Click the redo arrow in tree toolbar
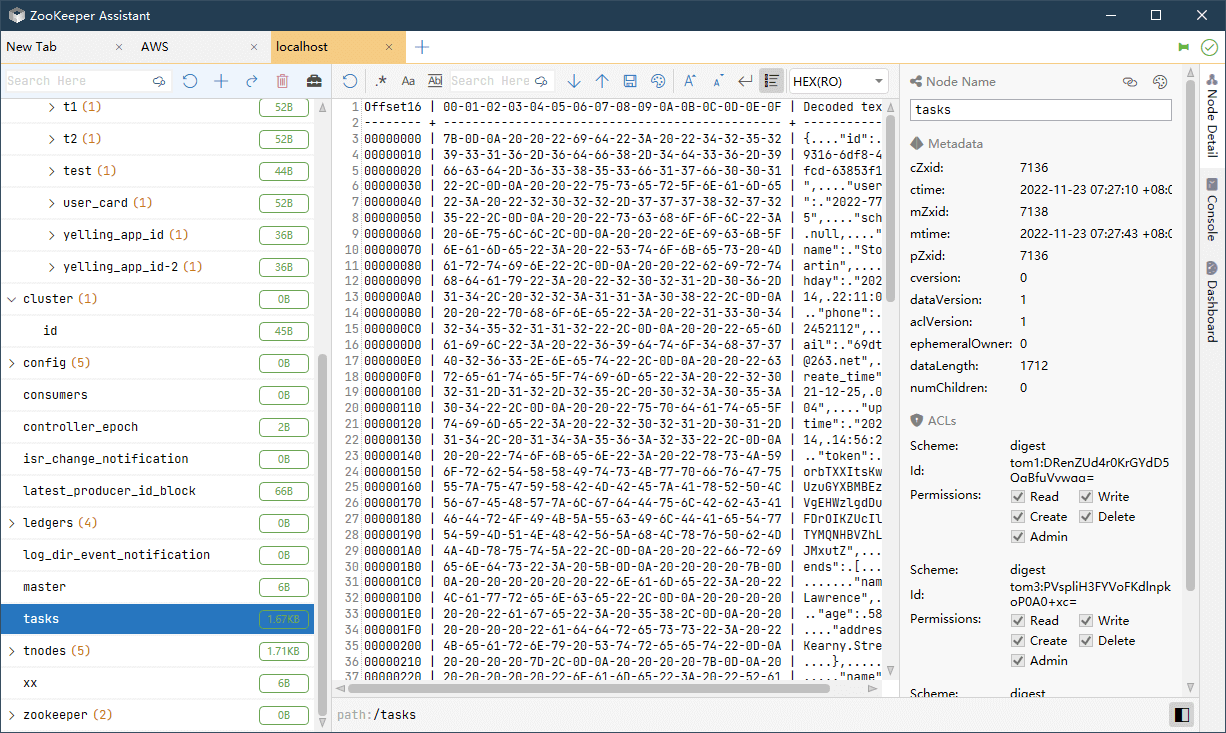The image size is (1226, 733). pos(252,81)
